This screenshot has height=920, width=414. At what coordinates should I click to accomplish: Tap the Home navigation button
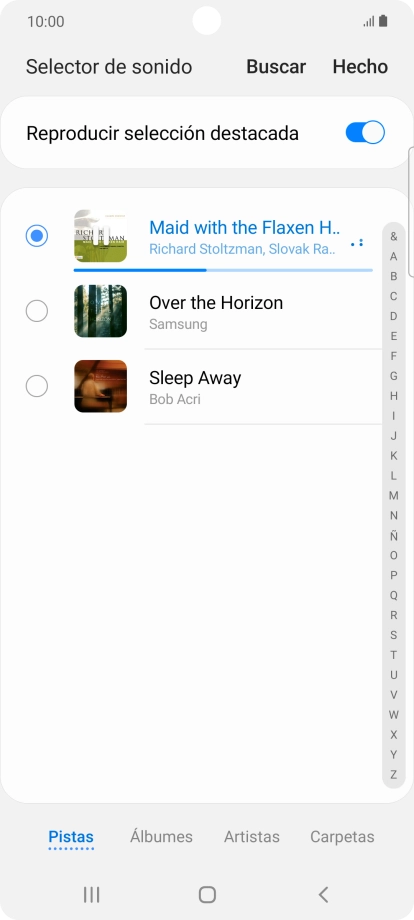pyautogui.click(x=207, y=894)
